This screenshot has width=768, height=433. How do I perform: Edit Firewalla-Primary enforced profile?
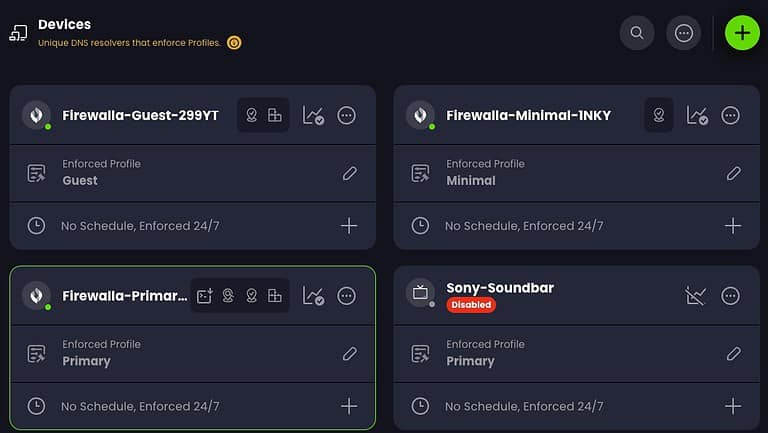[x=349, y=353]
